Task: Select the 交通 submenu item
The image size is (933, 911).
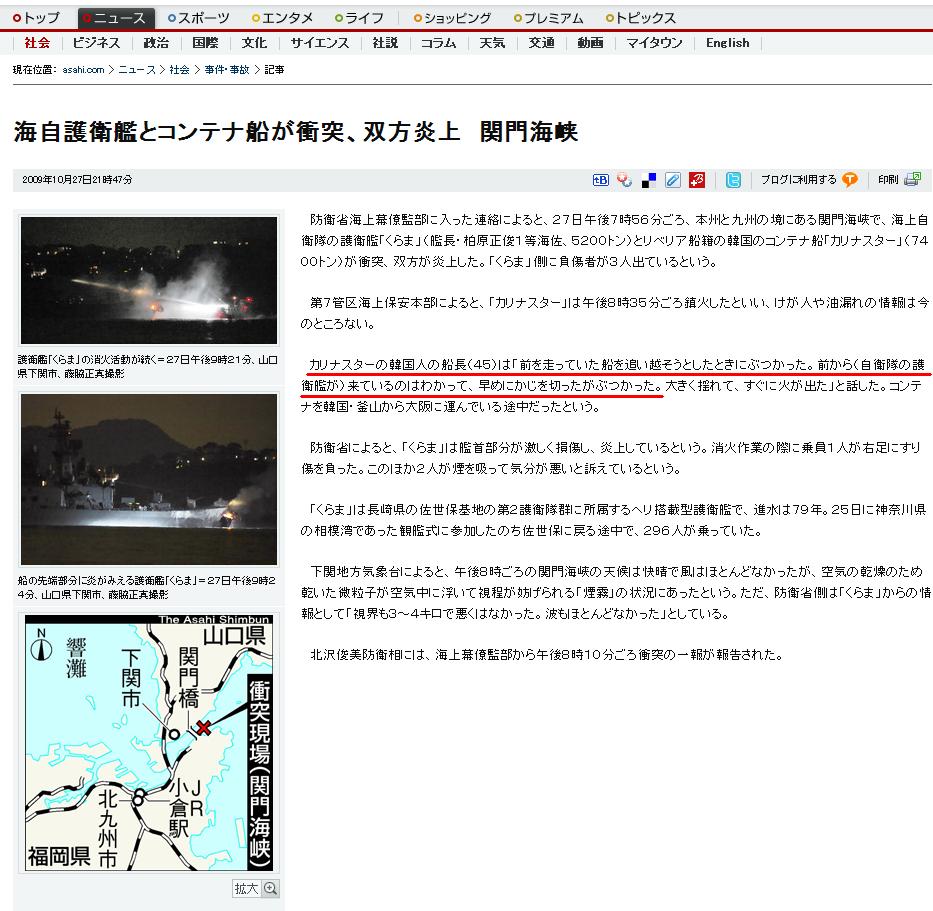Action: coord(541,43)
